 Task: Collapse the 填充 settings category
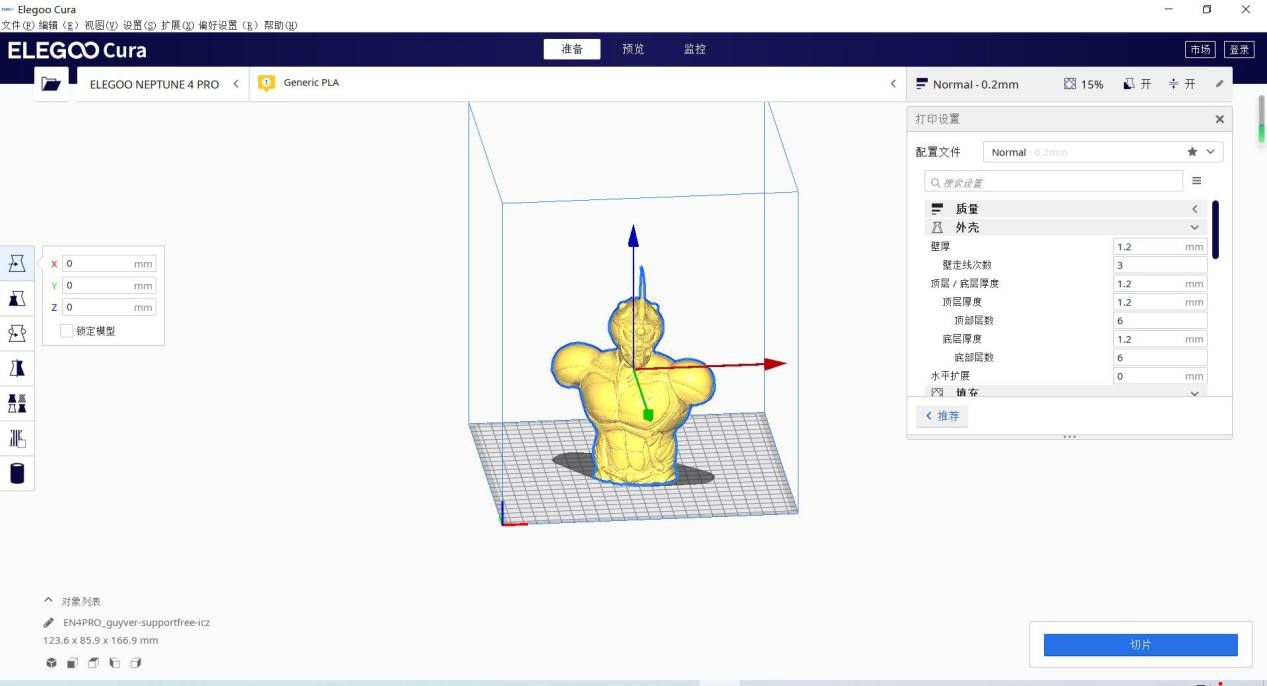pyautogui.click(x=1065, y=393)
